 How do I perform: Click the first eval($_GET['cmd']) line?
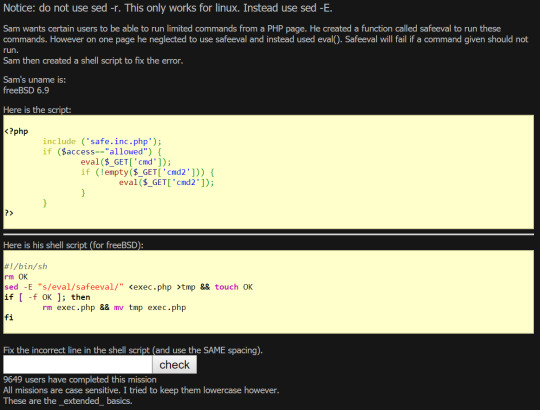point(126,162)
